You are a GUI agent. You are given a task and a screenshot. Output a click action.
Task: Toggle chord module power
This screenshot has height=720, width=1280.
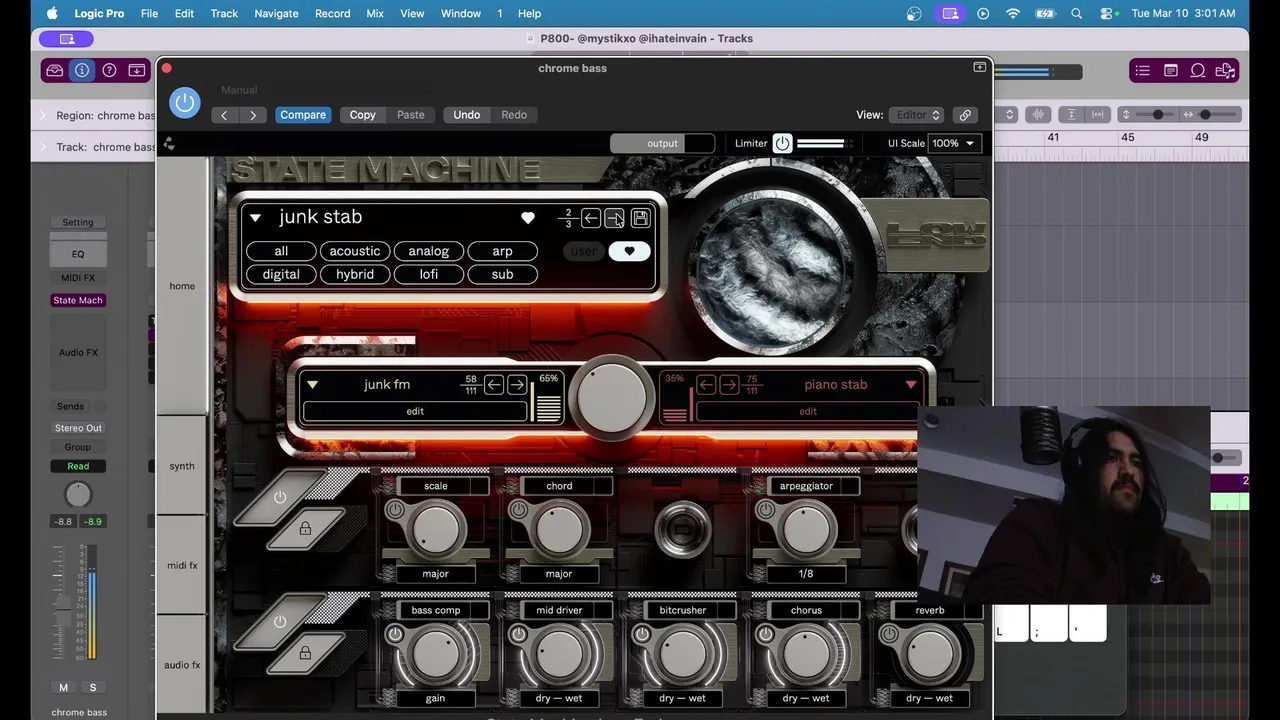pyautogui.click(x=518, y=510)
